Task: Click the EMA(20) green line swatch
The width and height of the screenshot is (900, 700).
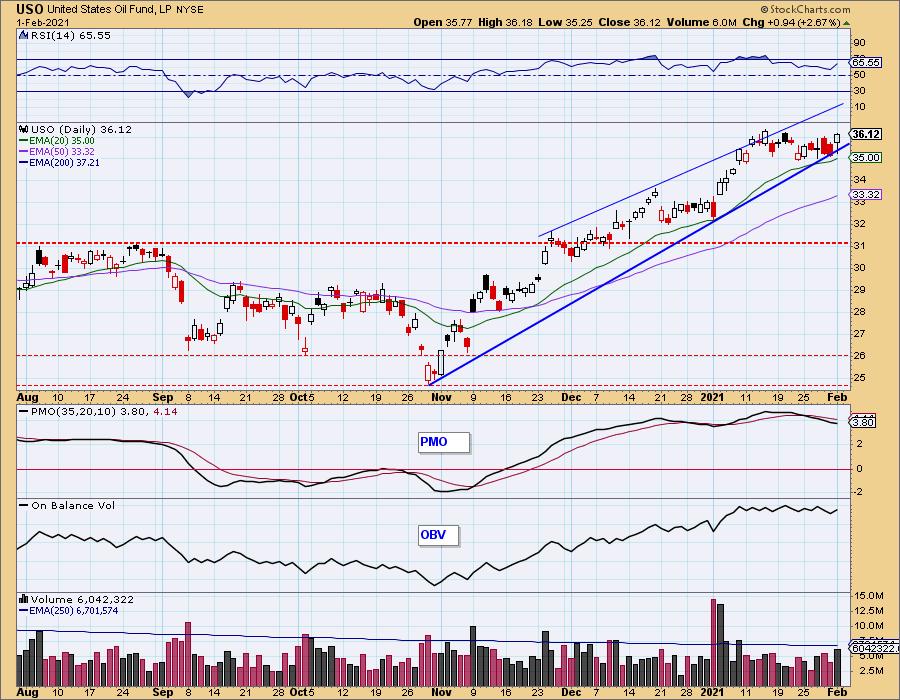Action: click(24, 141)
